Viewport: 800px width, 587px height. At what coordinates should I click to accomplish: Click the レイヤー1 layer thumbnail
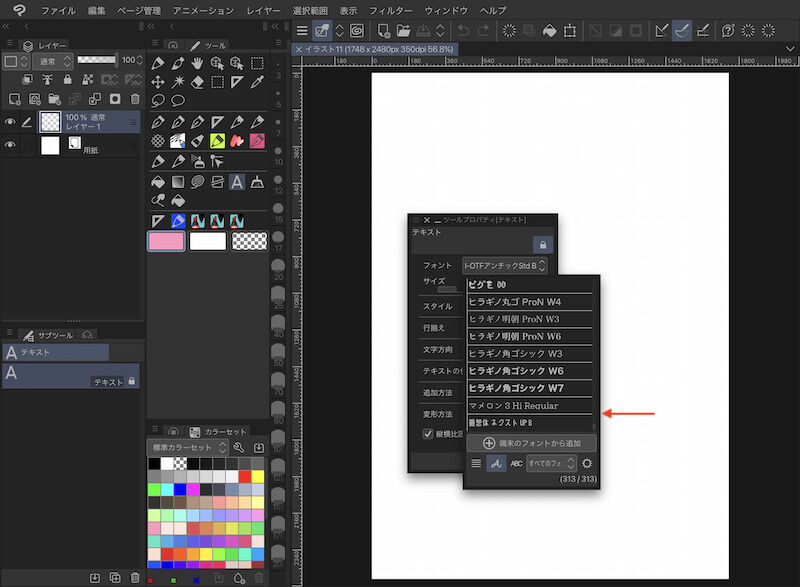50,122
